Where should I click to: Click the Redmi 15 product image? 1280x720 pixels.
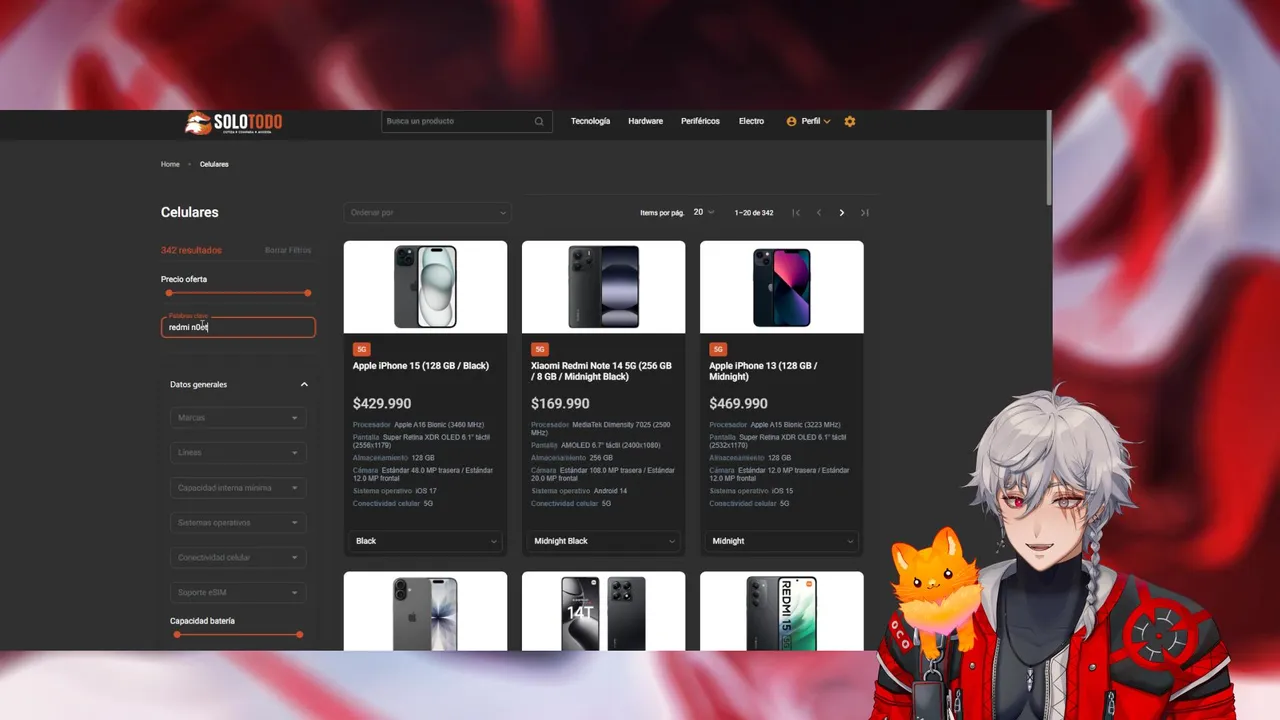(782, 612)
